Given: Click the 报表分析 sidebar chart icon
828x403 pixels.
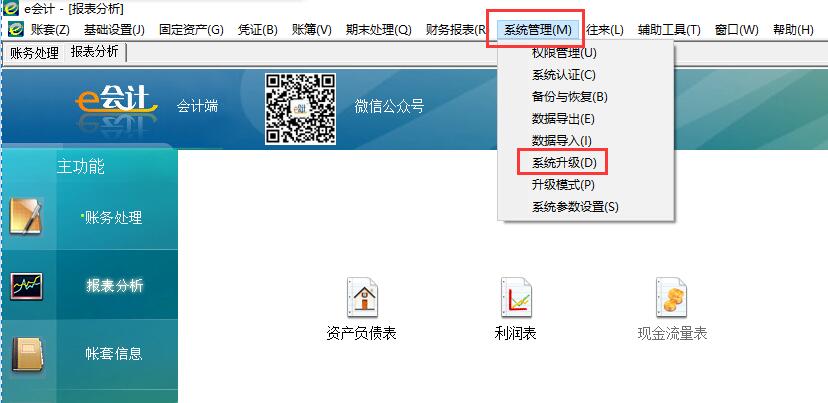Looking at the screenshot, I should [27, 286].
